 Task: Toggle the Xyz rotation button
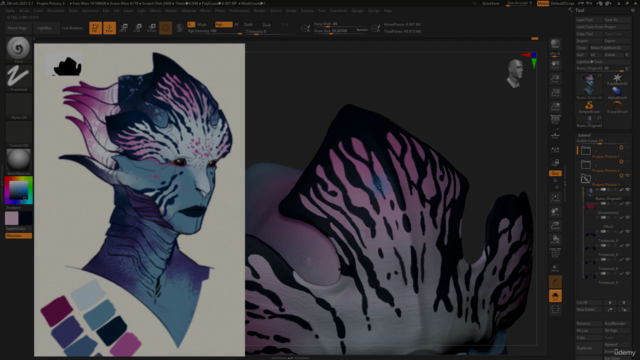555,173
